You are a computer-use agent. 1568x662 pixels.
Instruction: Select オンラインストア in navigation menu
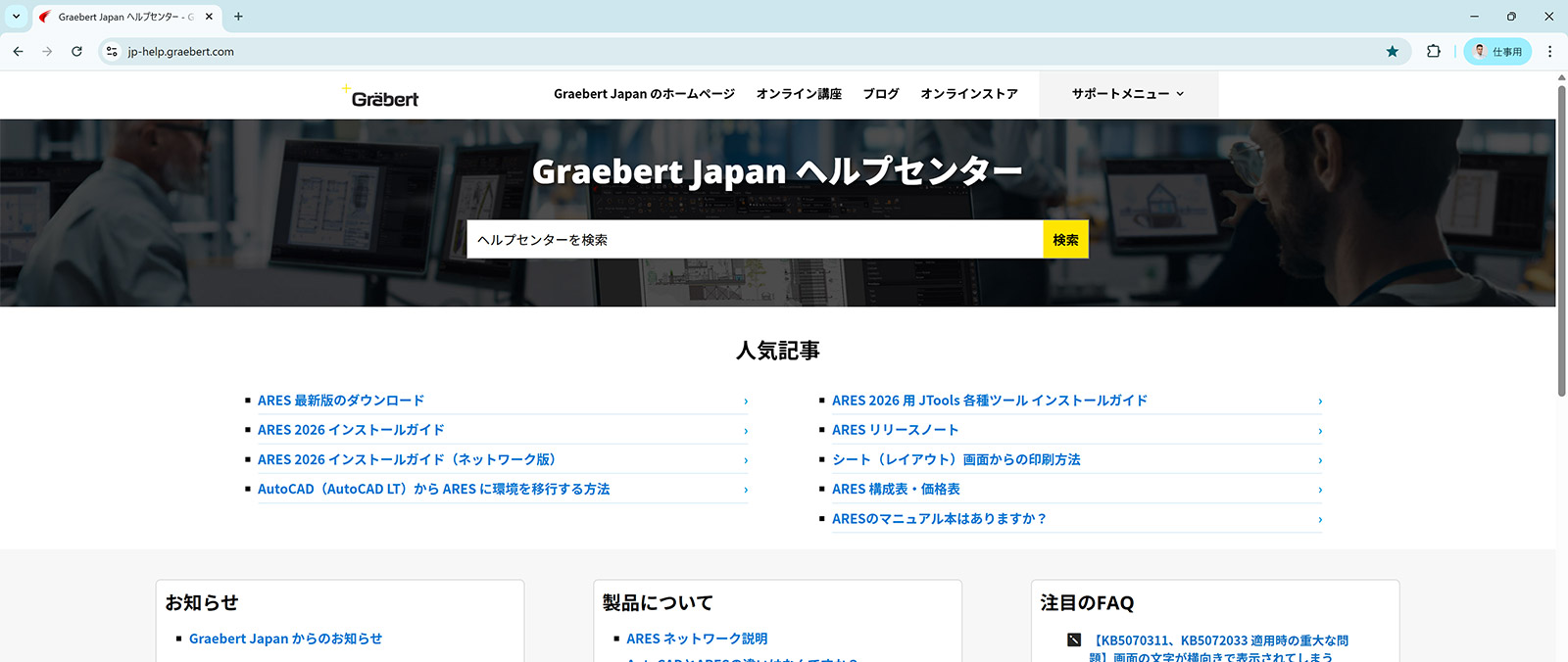pyautogui.click(x=968, y=94)
